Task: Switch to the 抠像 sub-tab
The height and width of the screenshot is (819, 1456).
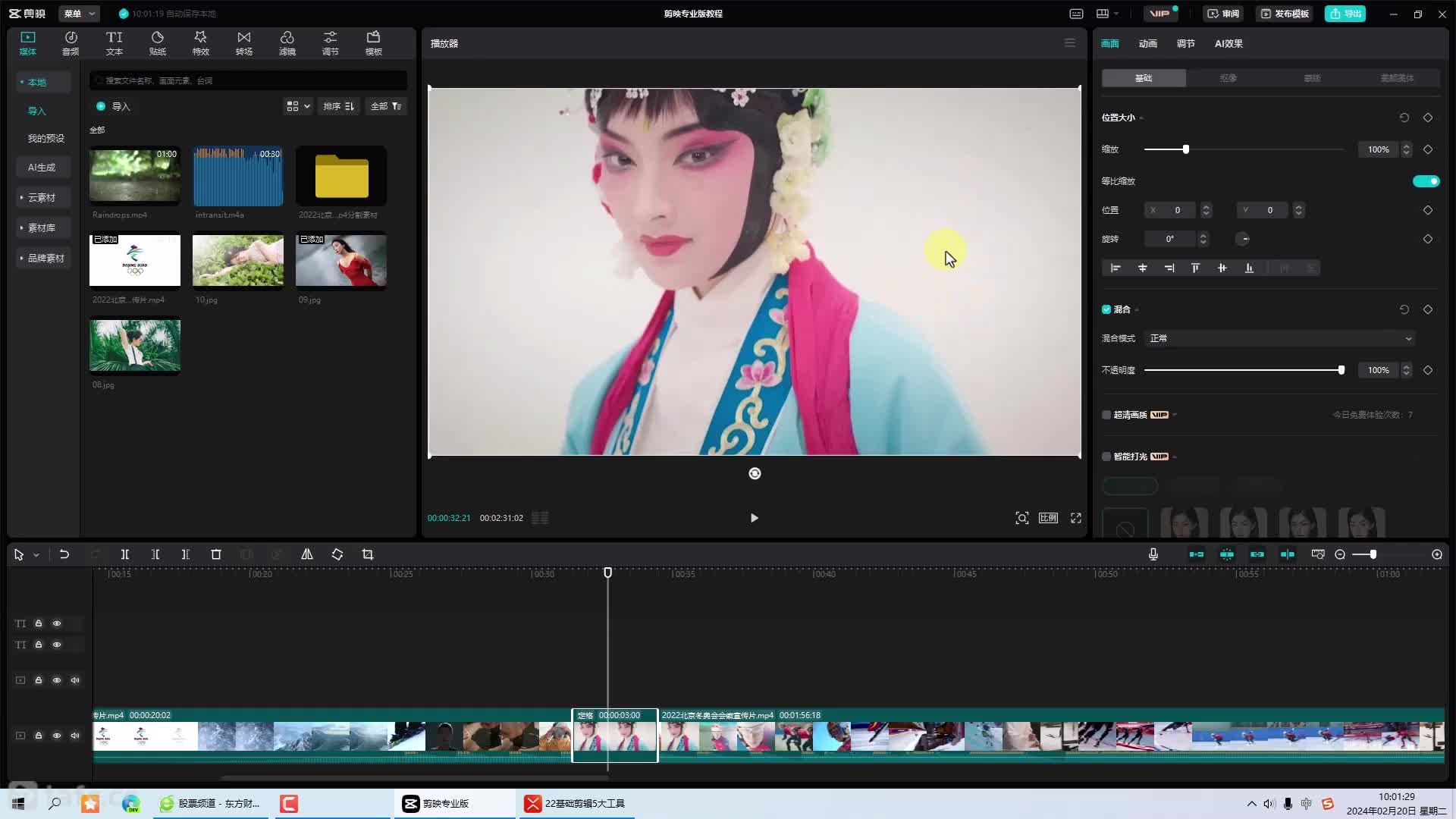Action: click(1228, 78)
